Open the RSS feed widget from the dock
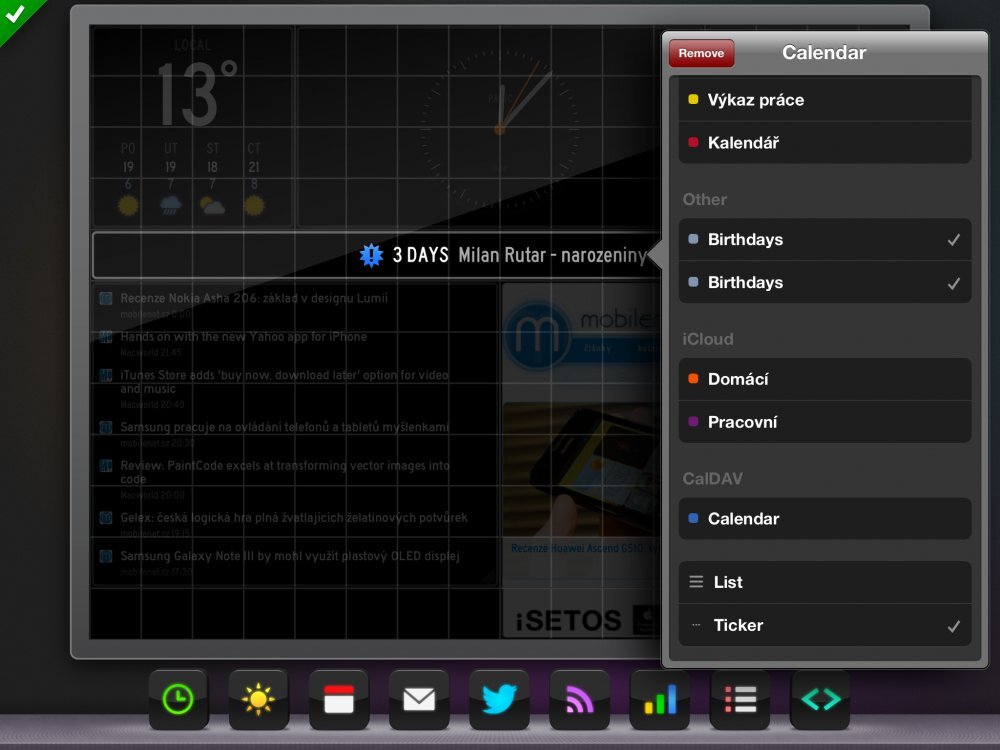This screenshot has width=1000, height=750. tap(578, 700)
